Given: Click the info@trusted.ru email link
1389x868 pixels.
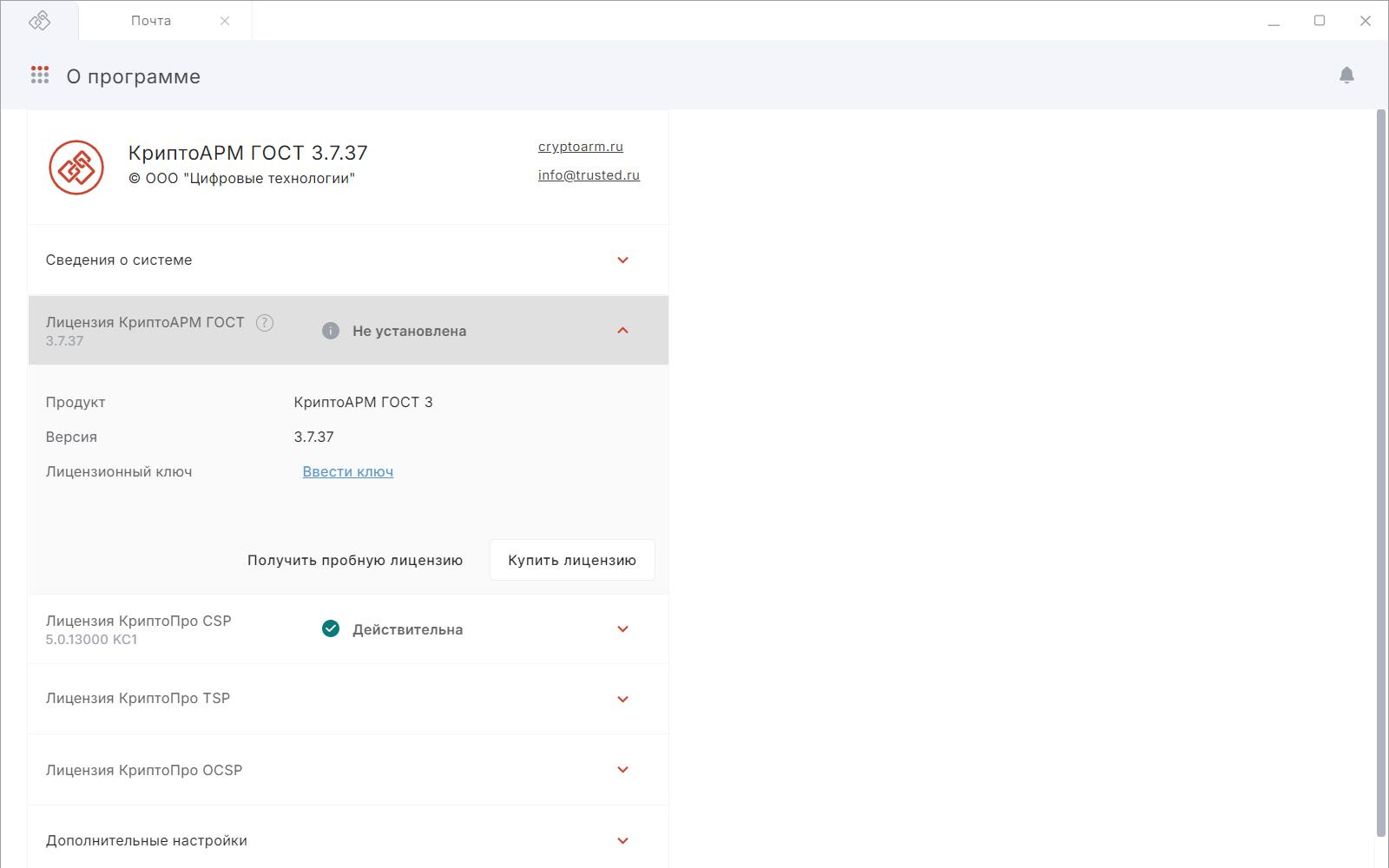Looking at the screenshot, I should (x=589, y=175).
